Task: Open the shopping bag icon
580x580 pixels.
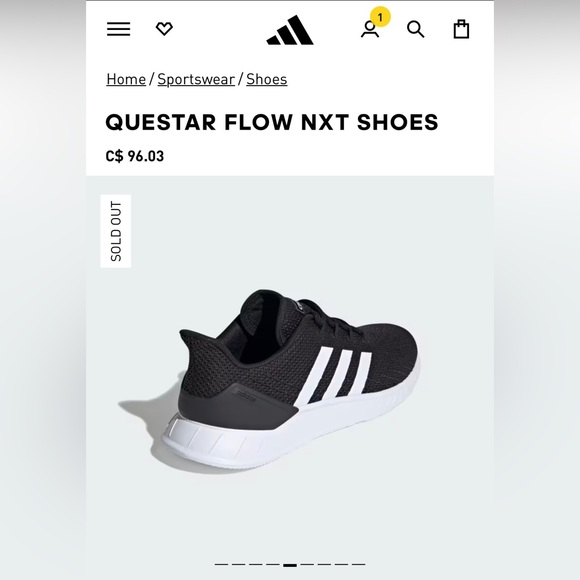Action: click(461, 29)
